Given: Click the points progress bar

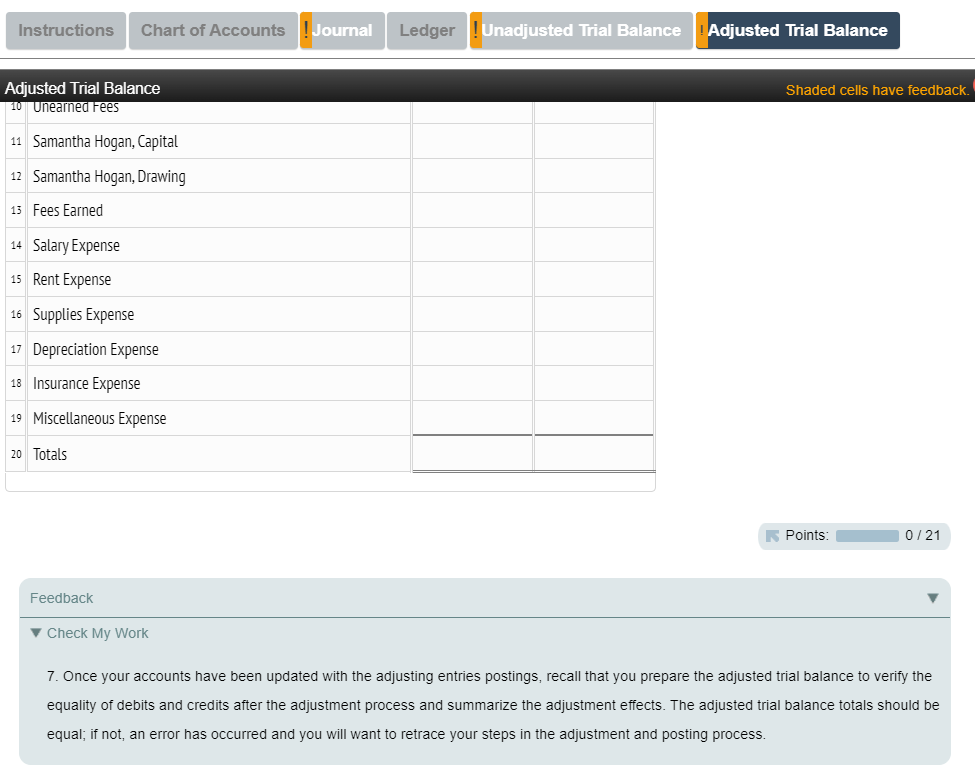Looking at the screenshot, I should pyautogui.click(x=867, y=536).
